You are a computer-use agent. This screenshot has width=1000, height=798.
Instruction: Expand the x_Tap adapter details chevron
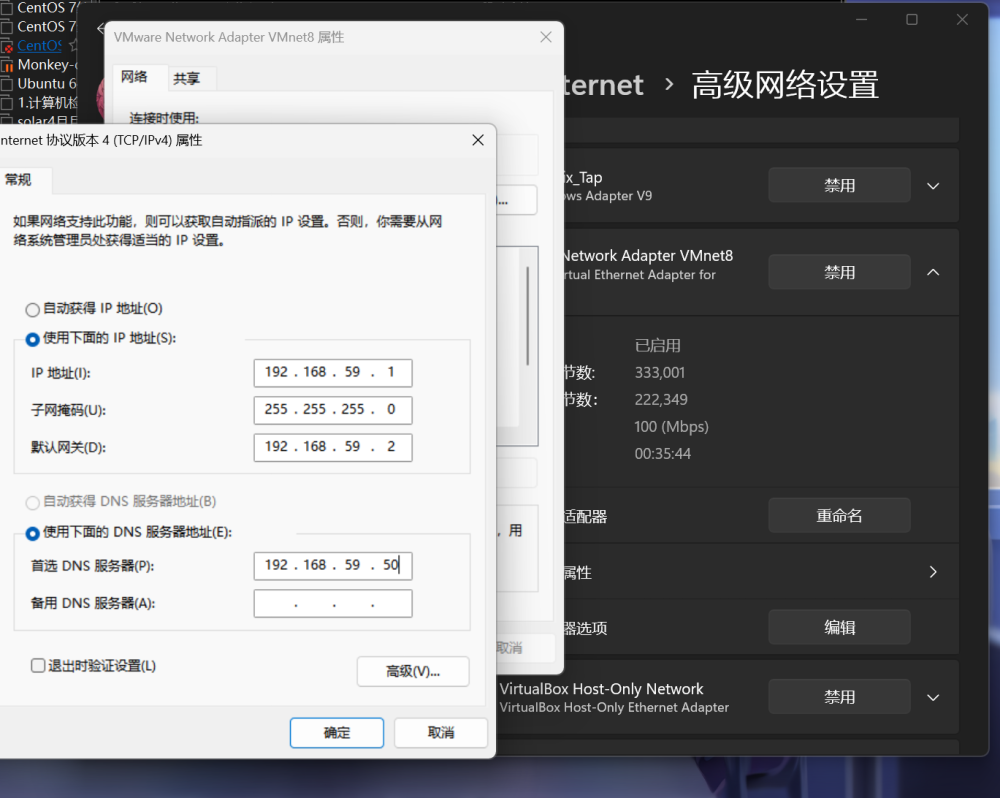point(933,186)
